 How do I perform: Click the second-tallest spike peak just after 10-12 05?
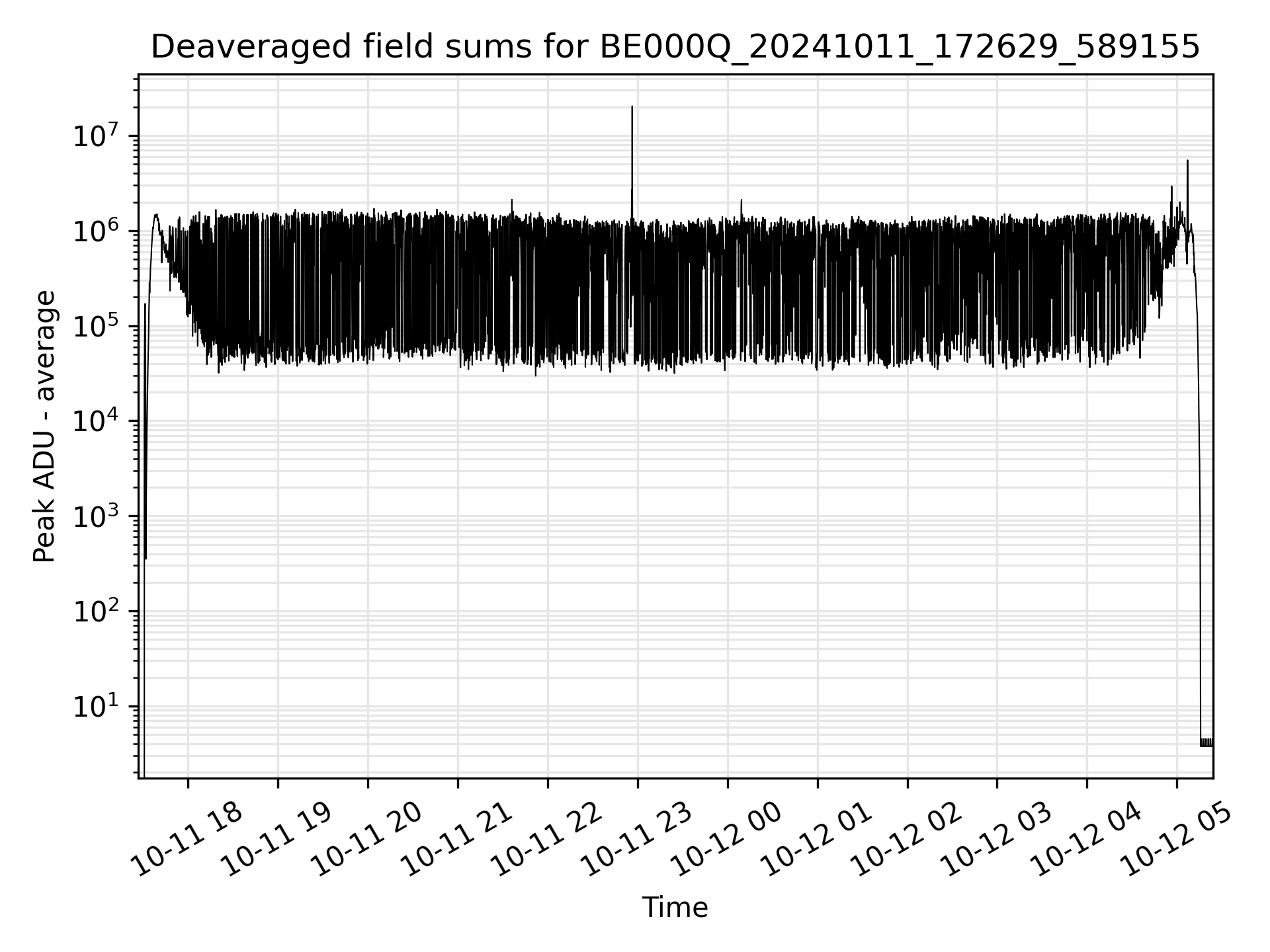click(x=1187, y=161)
